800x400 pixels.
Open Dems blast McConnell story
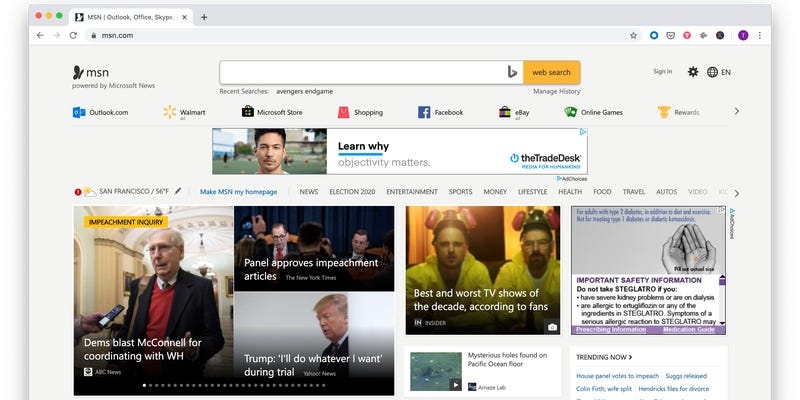[142, 349]
